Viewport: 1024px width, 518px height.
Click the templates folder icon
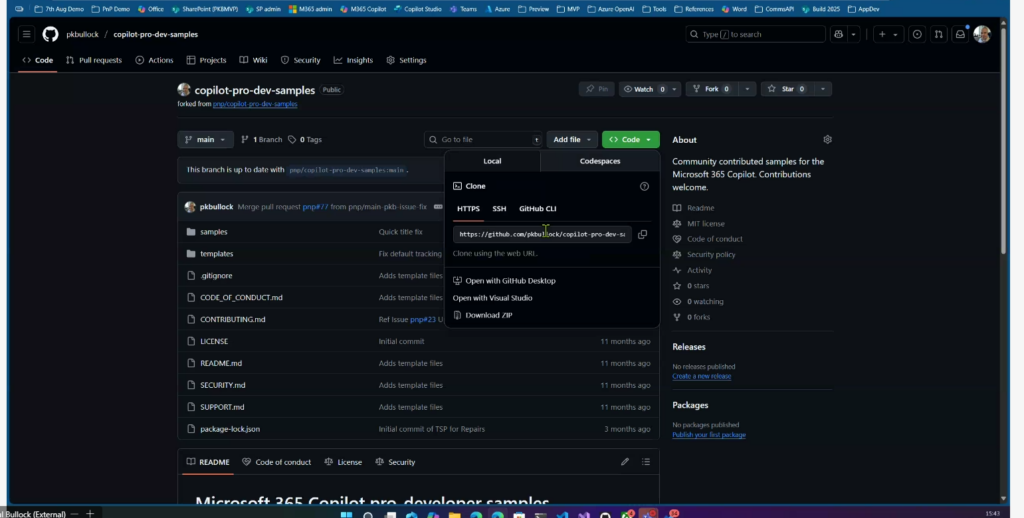(x=191, y=253)
